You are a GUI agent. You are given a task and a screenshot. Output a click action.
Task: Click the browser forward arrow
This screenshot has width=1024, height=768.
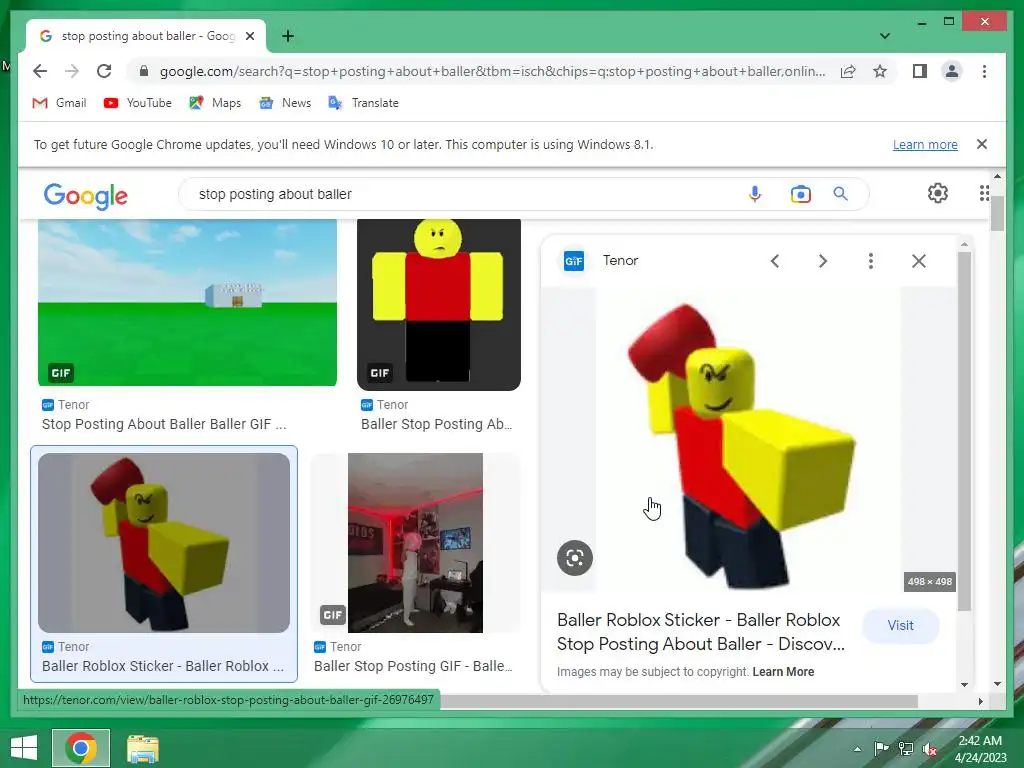[x=72, y=71]
